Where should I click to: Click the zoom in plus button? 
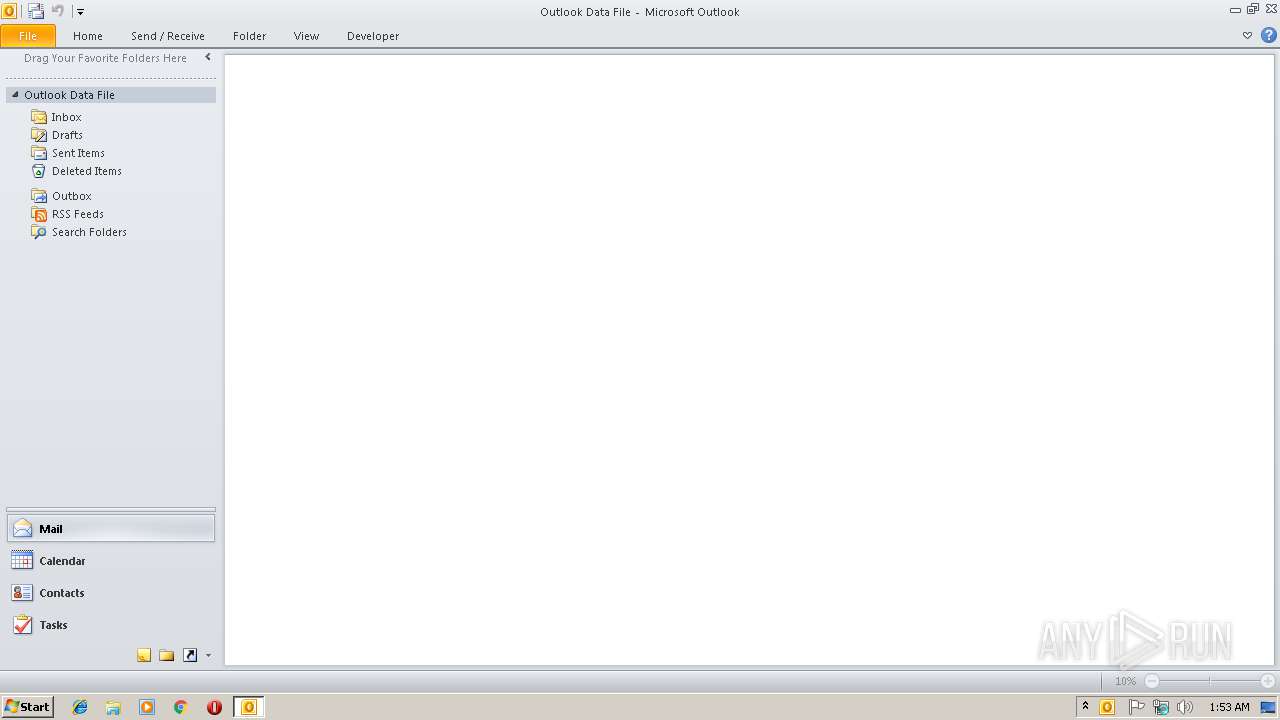coord(1268,681)
